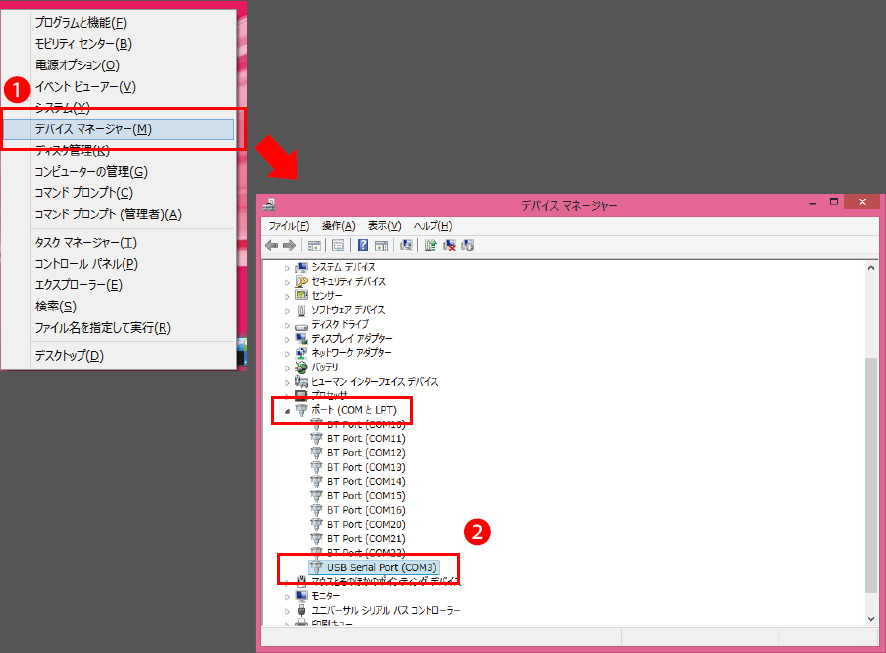Expand the モニター node
This screenshot has height=653, width=886.
coord(287,597)
